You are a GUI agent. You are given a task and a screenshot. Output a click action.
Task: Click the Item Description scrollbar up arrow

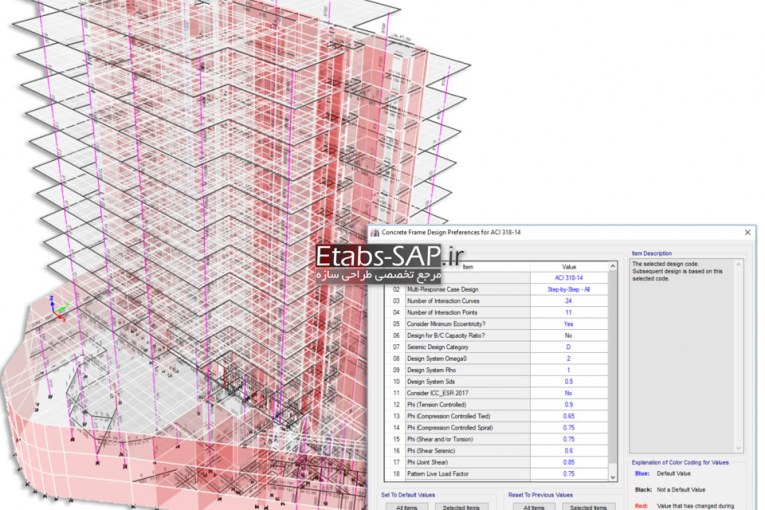point(738,265)
